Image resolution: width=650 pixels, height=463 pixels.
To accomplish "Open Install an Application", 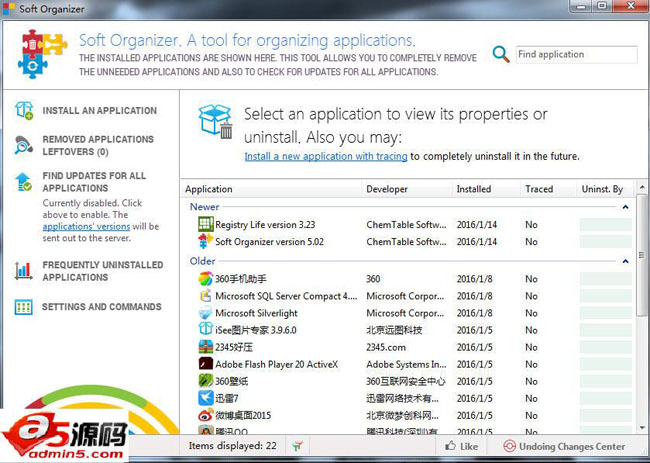I will click(99, 111).
